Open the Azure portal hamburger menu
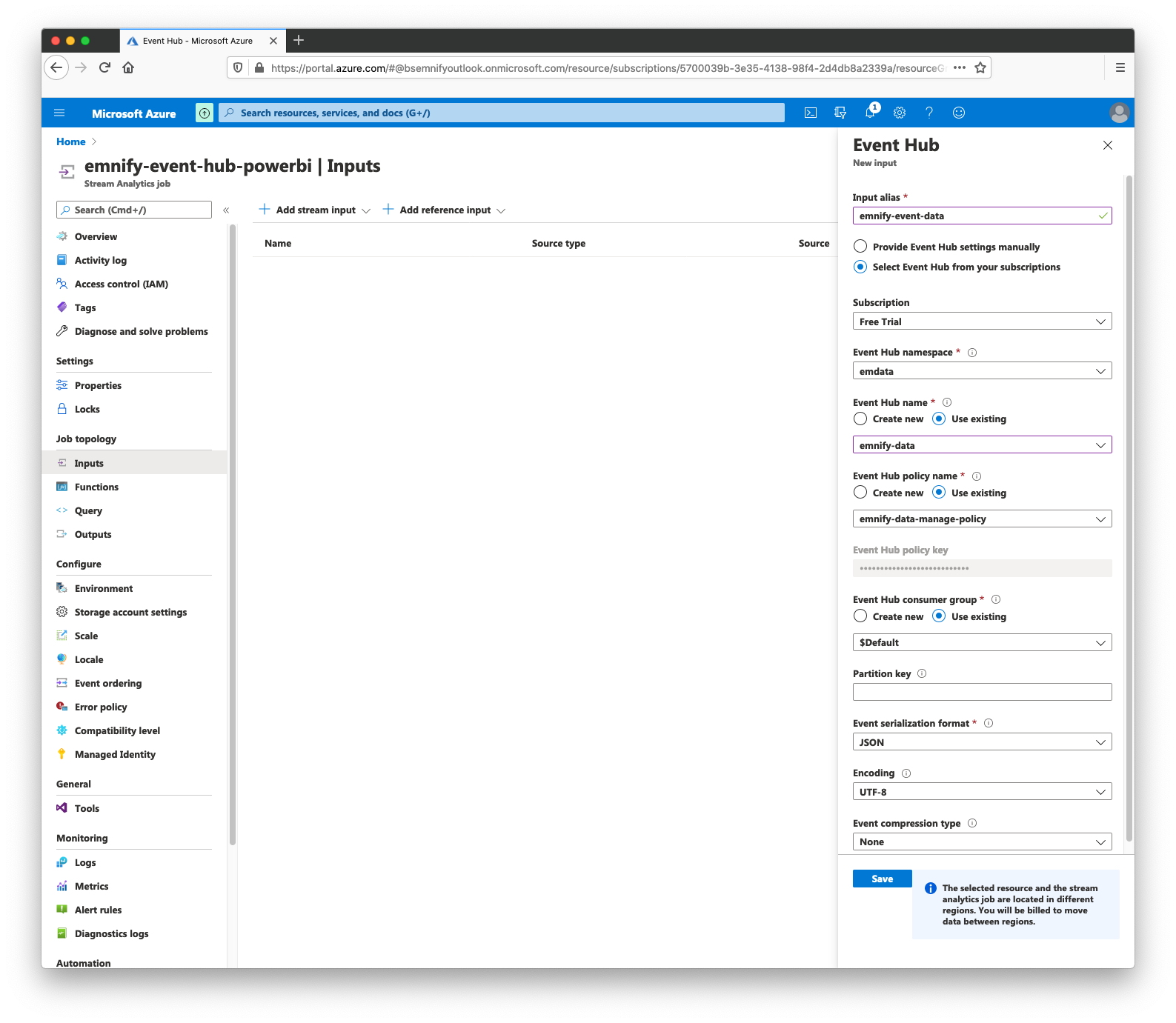The image size is (1176, 1023). pyautogui.click(x=60, y=113)
